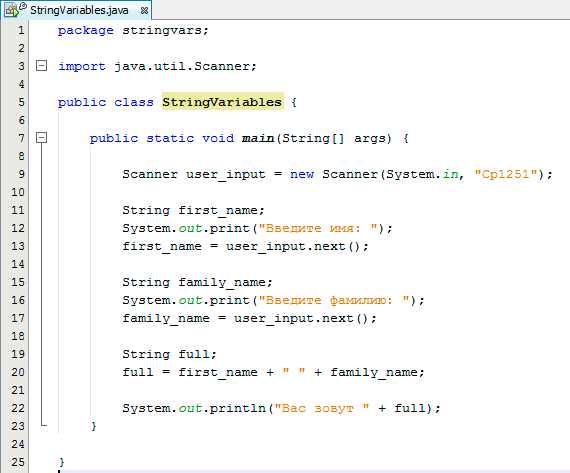Viewport: 570px width, 473px height.
Task: Click the first_name assignment on line 13
Action: [245, 246]
